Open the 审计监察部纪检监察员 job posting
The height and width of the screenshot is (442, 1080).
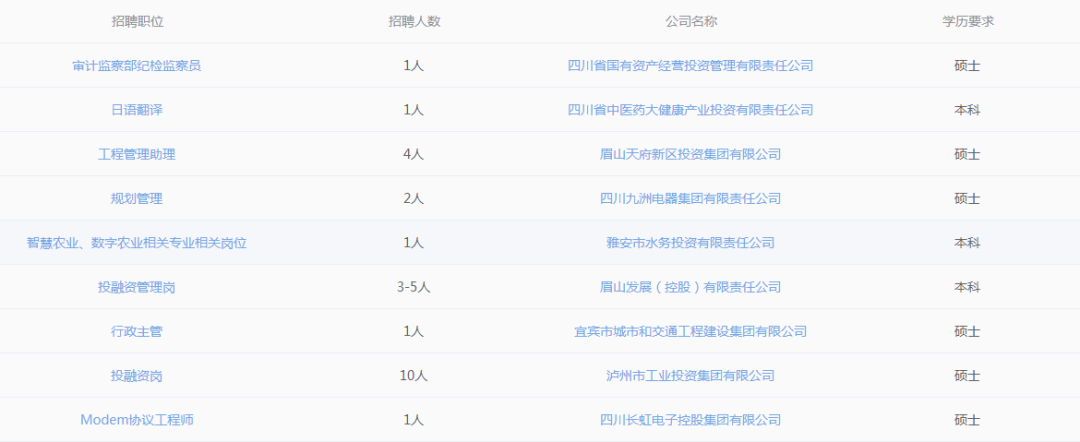click(137, 66)
